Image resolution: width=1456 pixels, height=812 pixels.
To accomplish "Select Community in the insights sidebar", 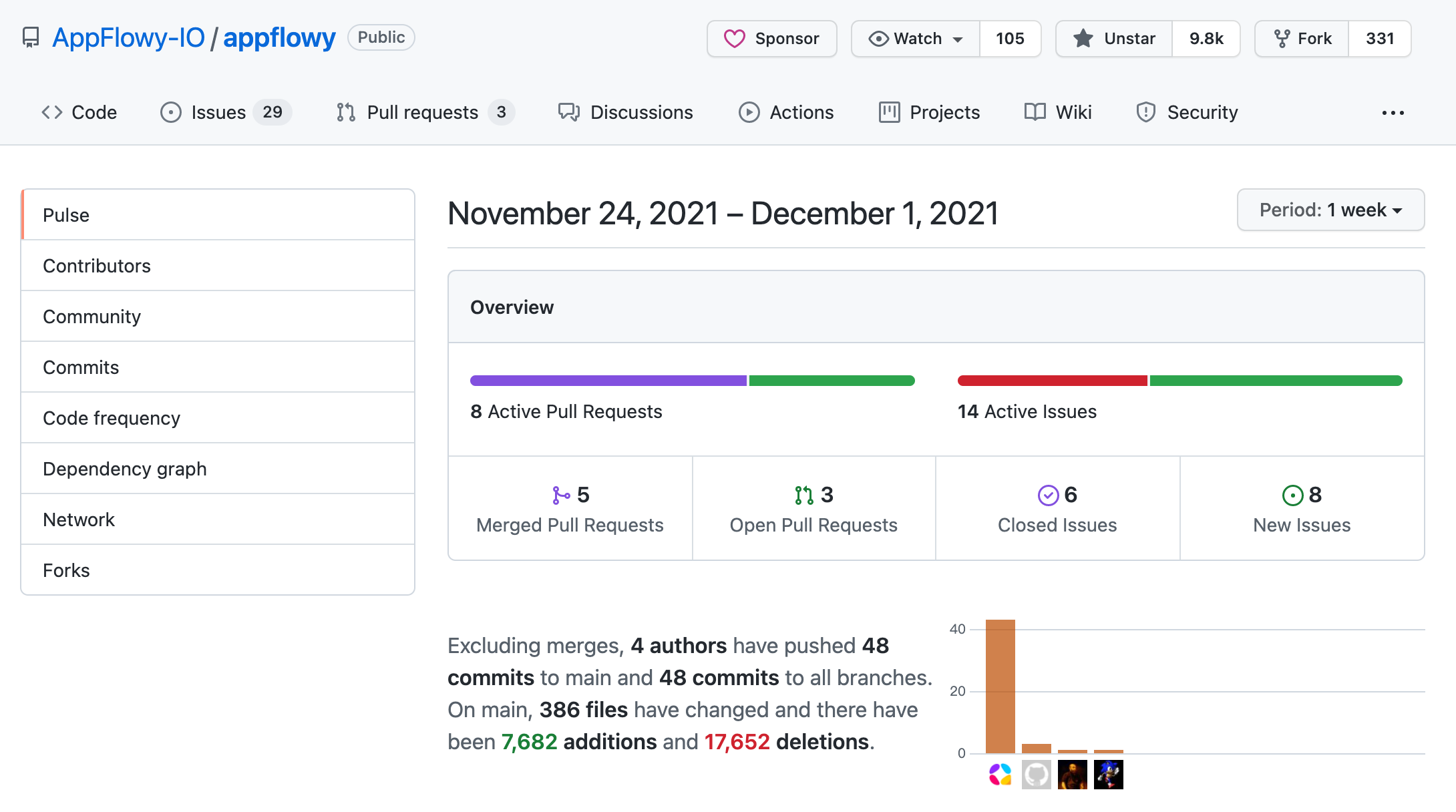I will tap(218, 317).
